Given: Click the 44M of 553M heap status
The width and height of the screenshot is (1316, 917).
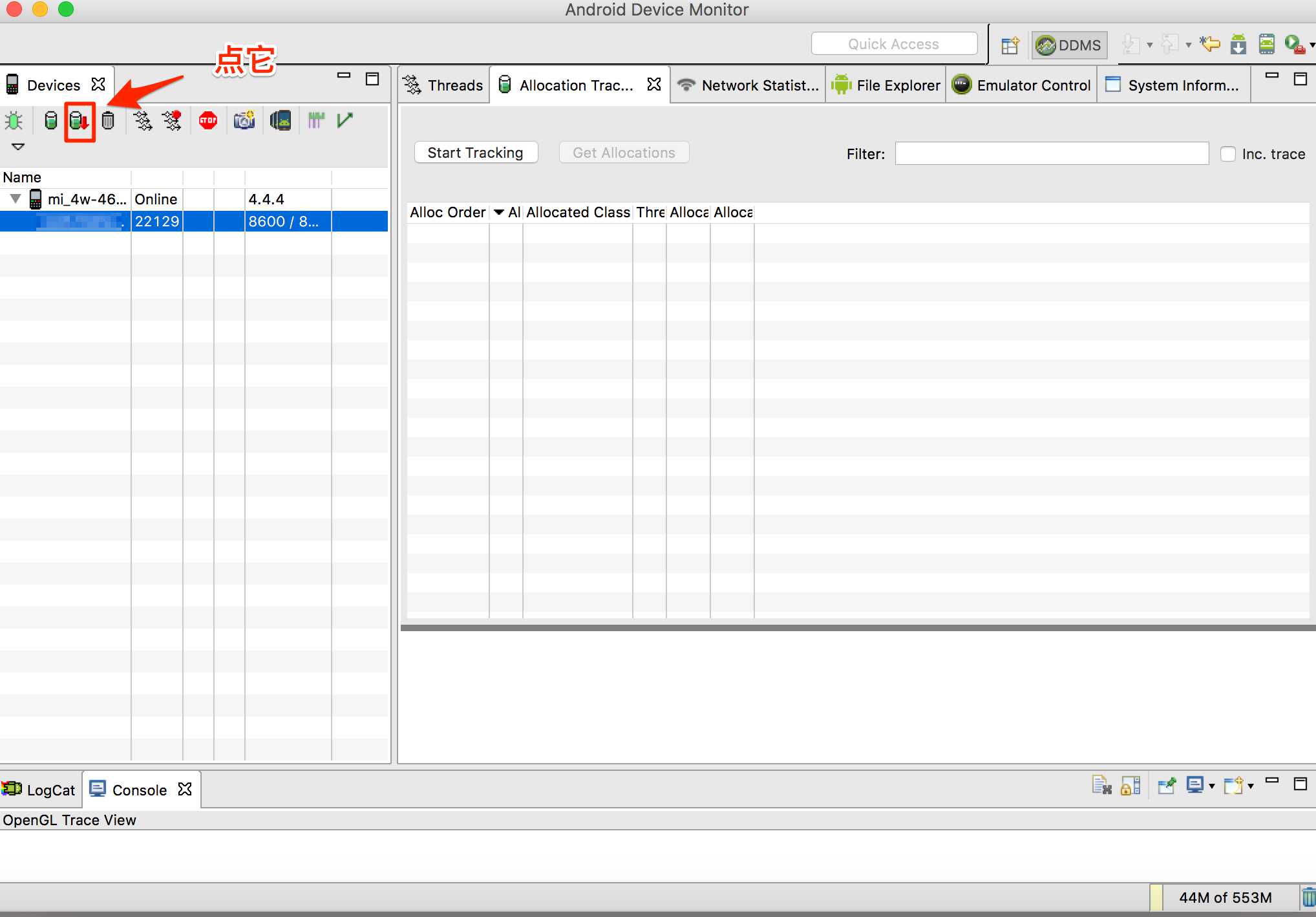Looking at the screenshot, I should [x=1225, y=898].
